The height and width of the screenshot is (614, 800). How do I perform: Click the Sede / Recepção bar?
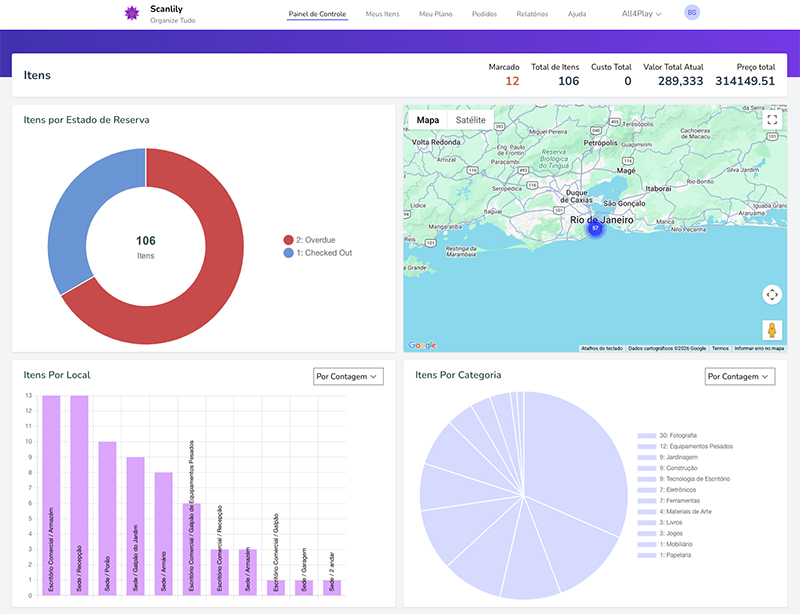[79, 495]
